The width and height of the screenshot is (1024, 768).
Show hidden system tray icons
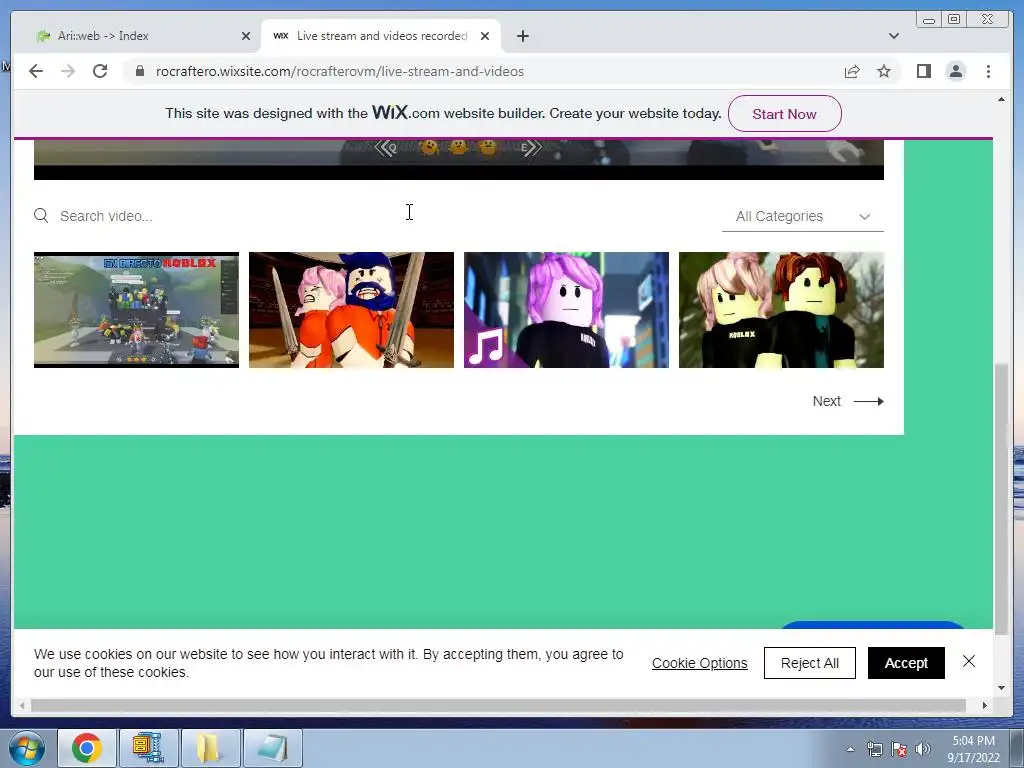(x=850, y=749)
